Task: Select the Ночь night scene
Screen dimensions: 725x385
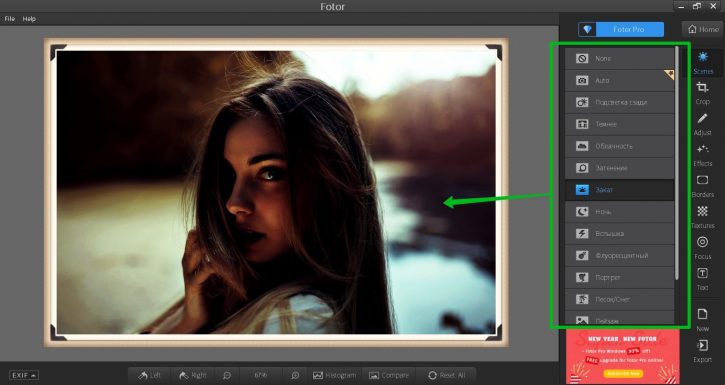Action: click(620, 212)
